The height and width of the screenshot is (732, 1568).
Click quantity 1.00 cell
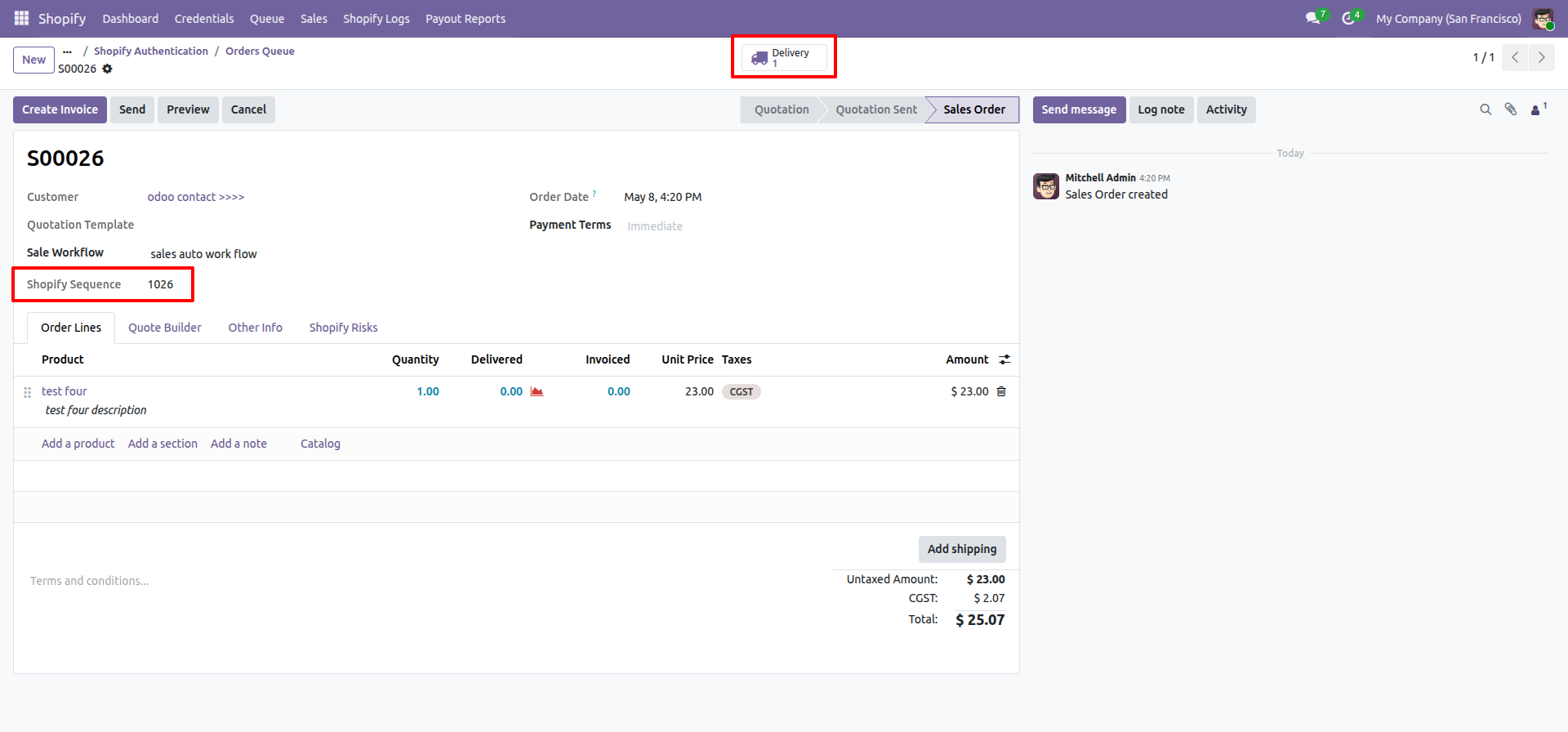click(428, 391)
